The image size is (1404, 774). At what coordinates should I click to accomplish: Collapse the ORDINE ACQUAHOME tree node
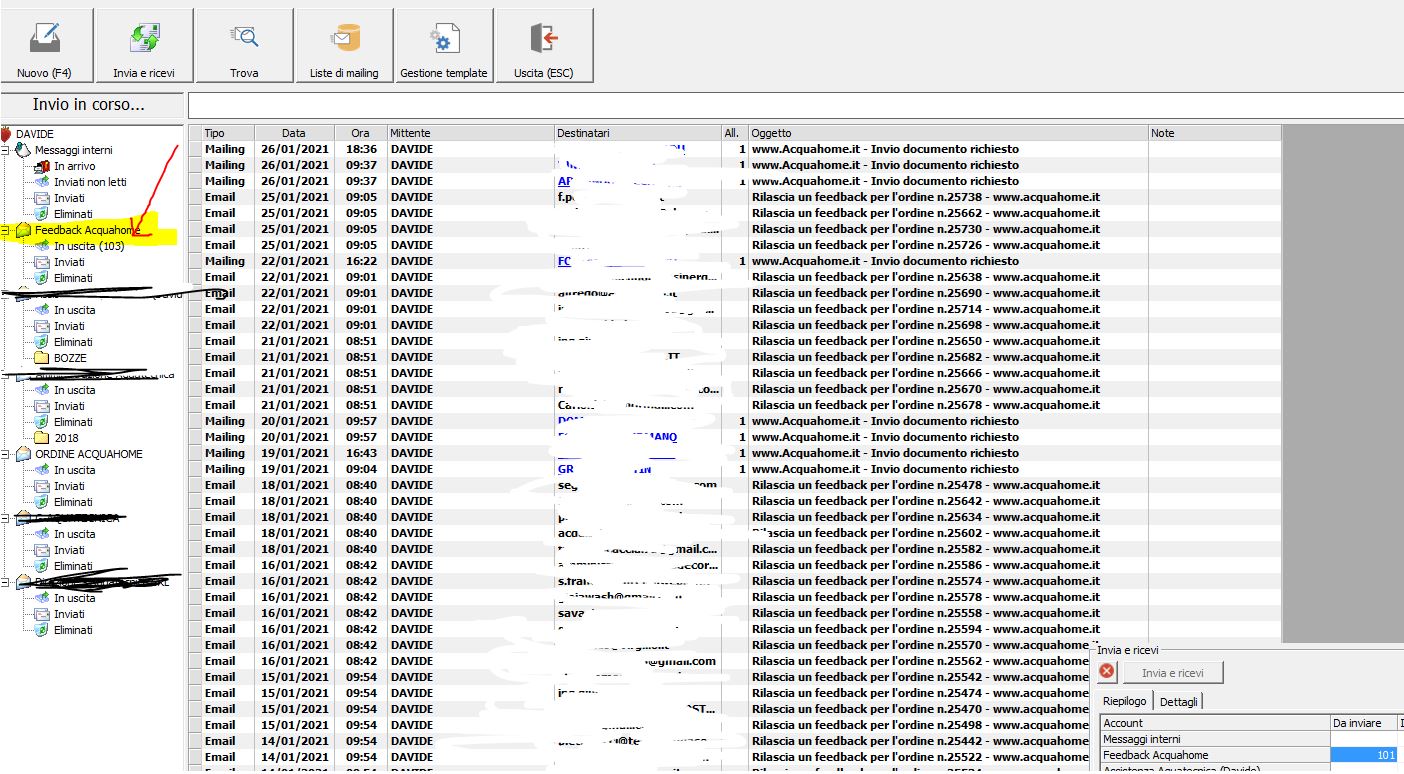pyautogui.click(x=5, y=454)
